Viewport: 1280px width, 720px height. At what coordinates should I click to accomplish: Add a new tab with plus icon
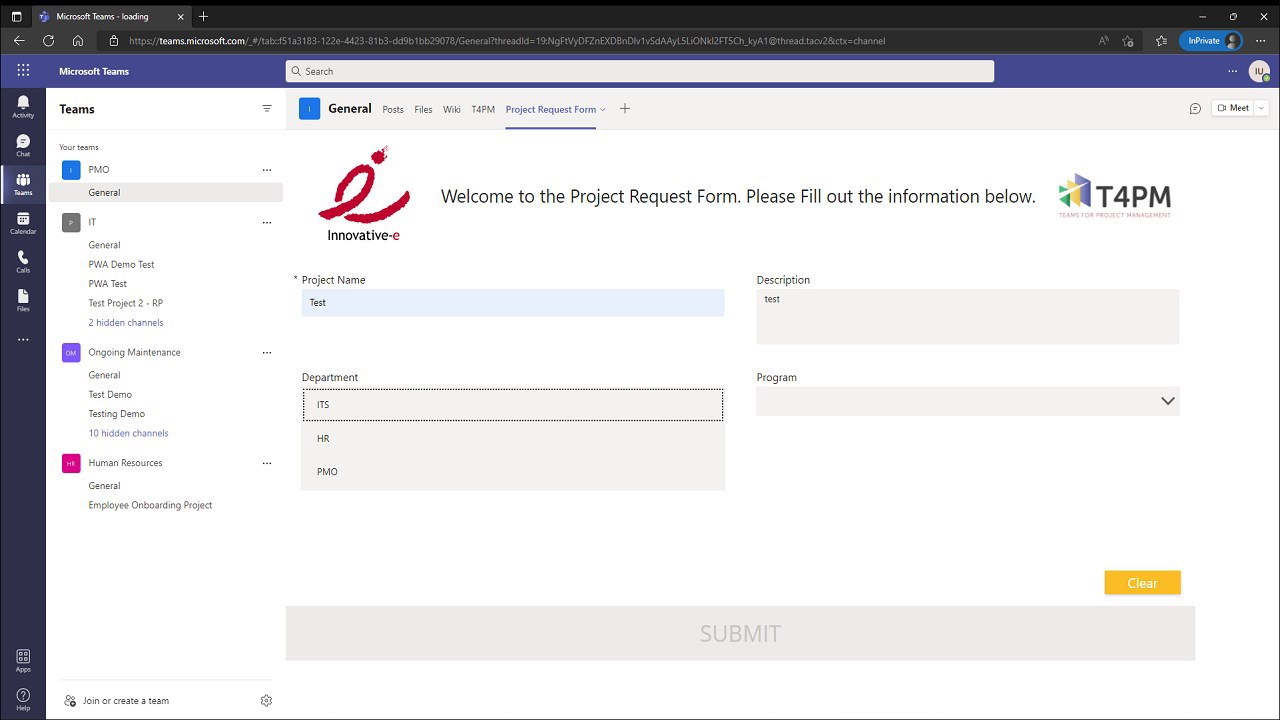coord(625,109)
